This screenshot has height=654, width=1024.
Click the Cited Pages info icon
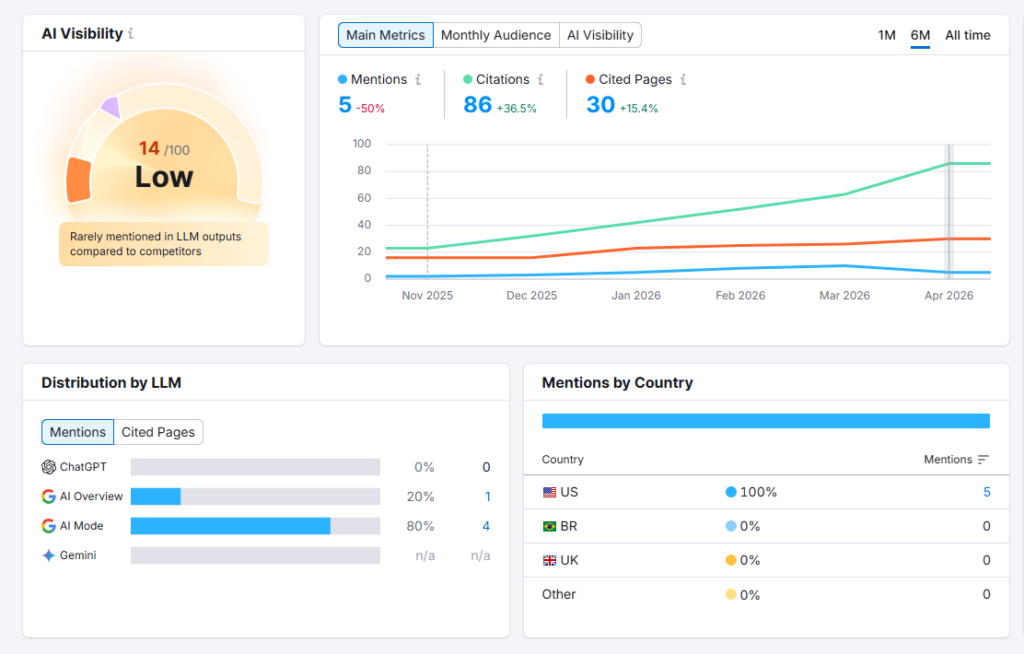tap(682, 79)
